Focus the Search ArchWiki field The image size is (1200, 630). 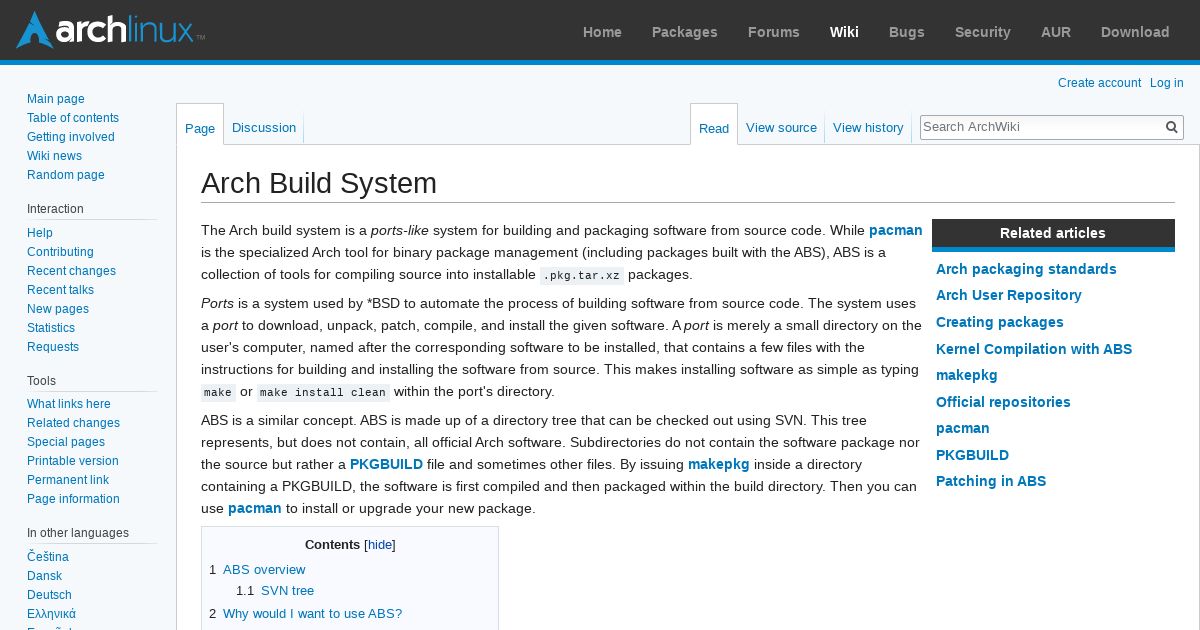[1040, 127]
